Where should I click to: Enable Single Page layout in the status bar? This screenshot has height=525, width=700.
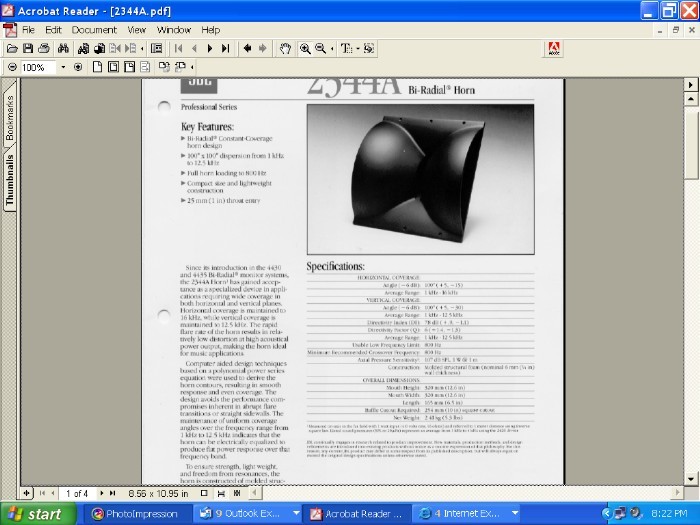click(x=204, y=493)
